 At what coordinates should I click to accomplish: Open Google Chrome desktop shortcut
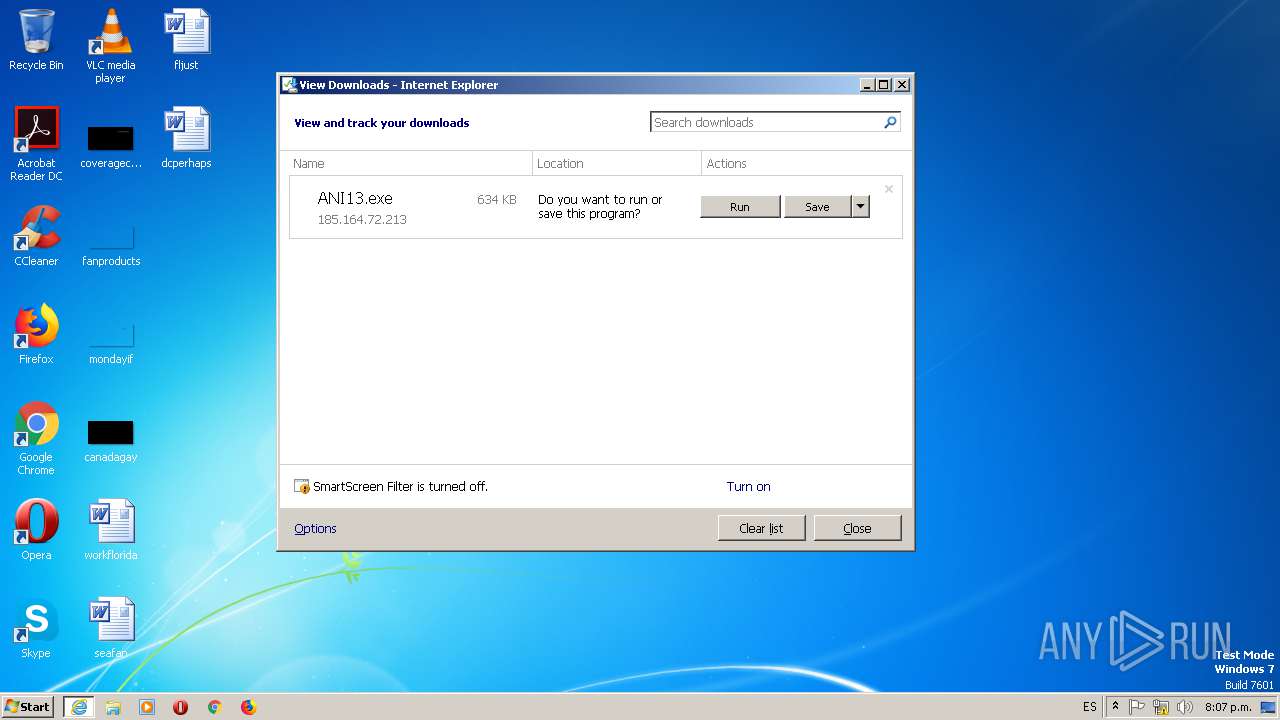(36, 438)
